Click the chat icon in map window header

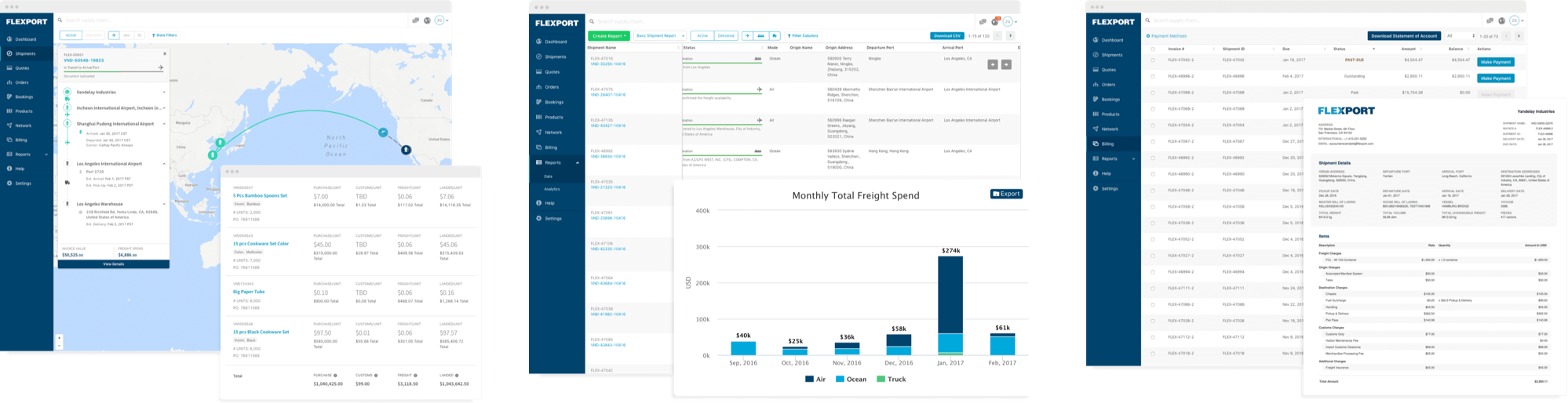(x=416, y=20)
